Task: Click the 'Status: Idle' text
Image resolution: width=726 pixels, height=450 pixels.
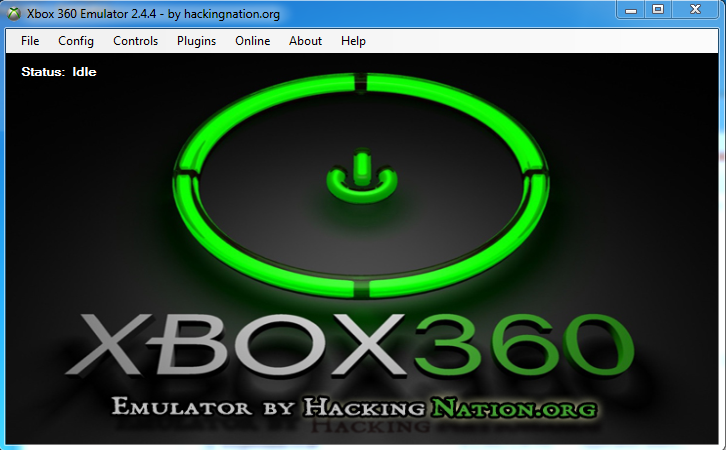Action: click(59, 72)
